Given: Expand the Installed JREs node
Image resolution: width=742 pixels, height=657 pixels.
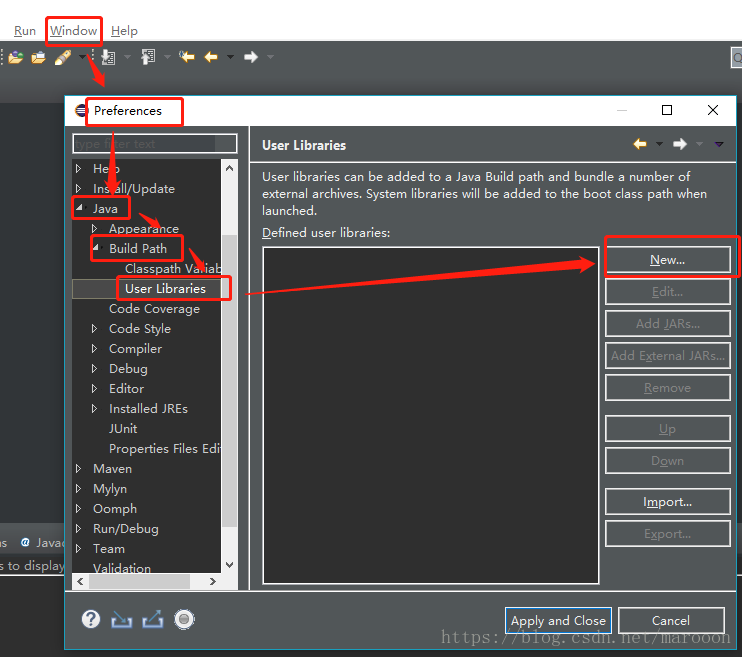Looking at the screenshot, I should point(94,408).
